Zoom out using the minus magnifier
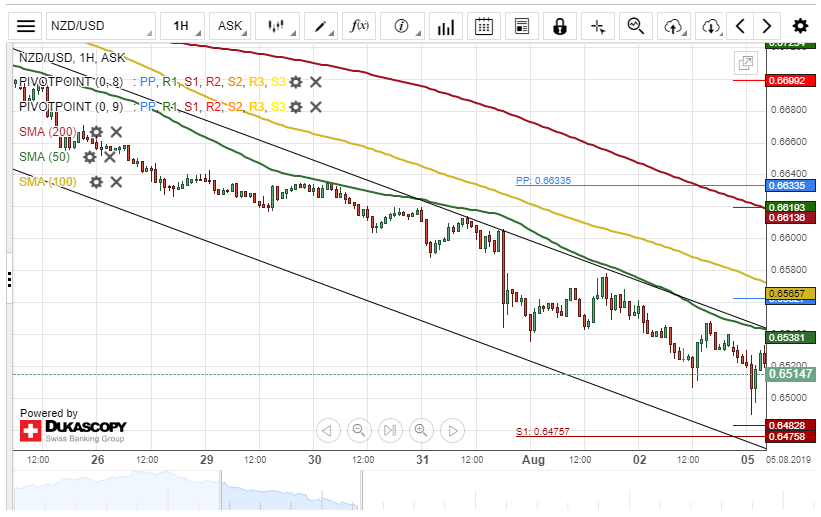The width and height of the screenshot is (821, 517). pos(359,431)
